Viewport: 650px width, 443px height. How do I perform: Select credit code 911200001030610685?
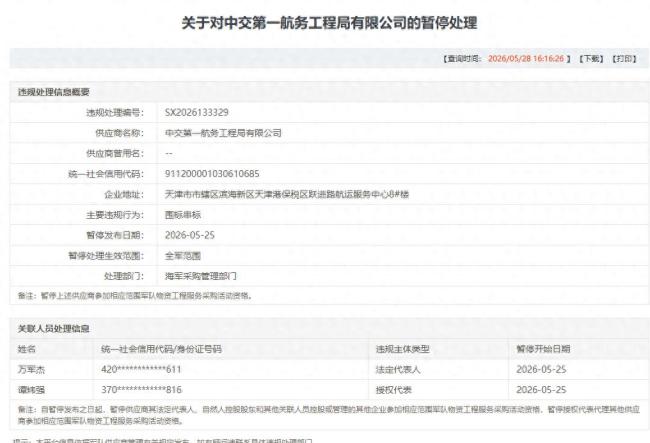click(212, 174)
